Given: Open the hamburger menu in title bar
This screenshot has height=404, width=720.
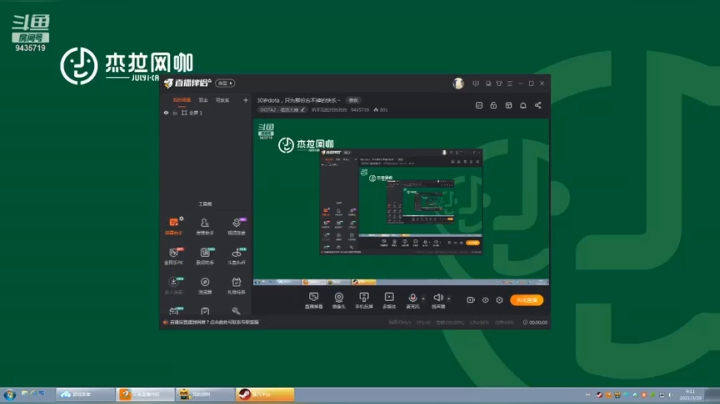Looking at the screenshot, I should [510, 84].
